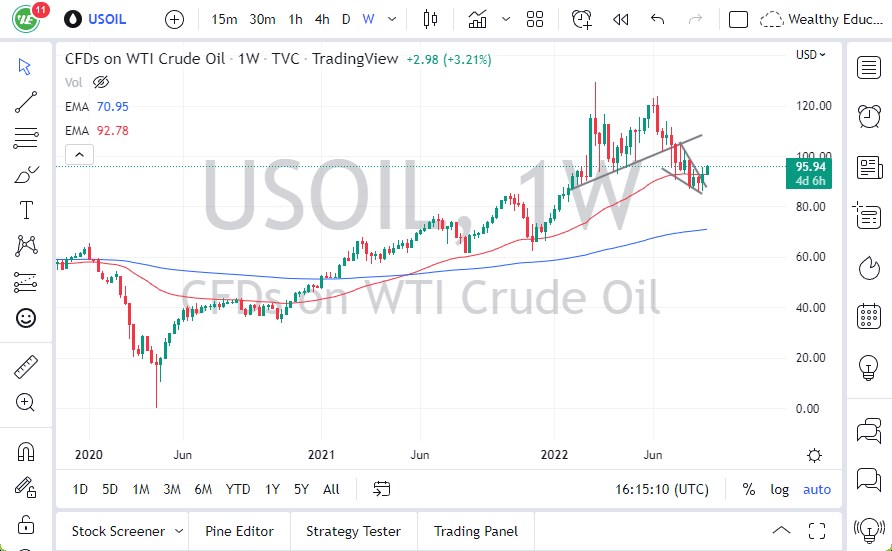This screenshot has height=551, width=892.
Task: Open the watchlist panel
Action: click(869, 68)
